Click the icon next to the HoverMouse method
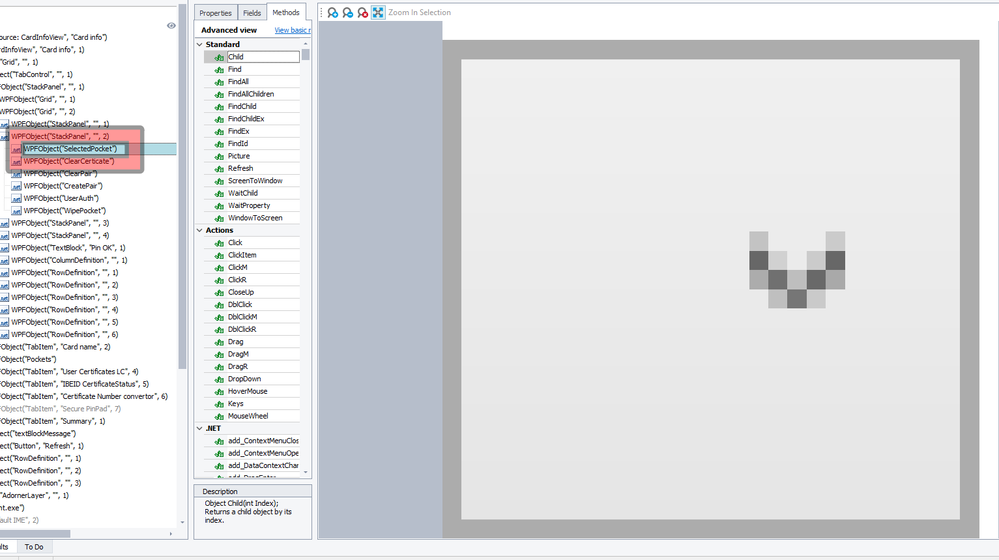The image size is (999, 560). 219,391
